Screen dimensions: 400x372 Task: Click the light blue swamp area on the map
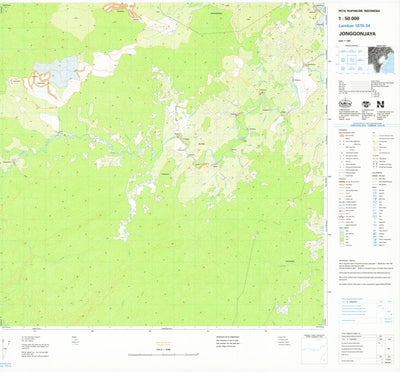pos(57,71)
